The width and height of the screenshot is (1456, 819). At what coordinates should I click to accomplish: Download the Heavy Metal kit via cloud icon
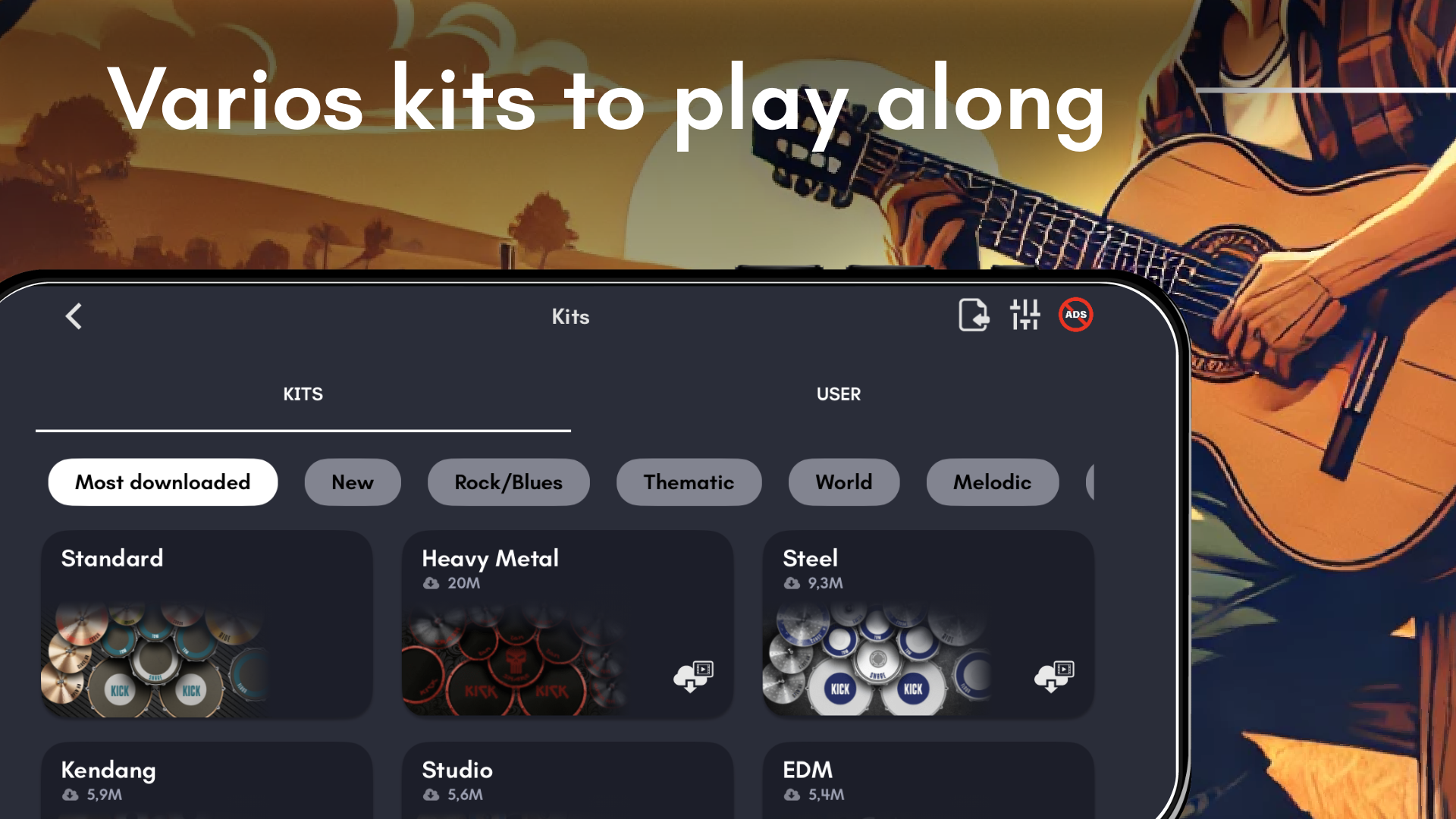click(693, 675)
